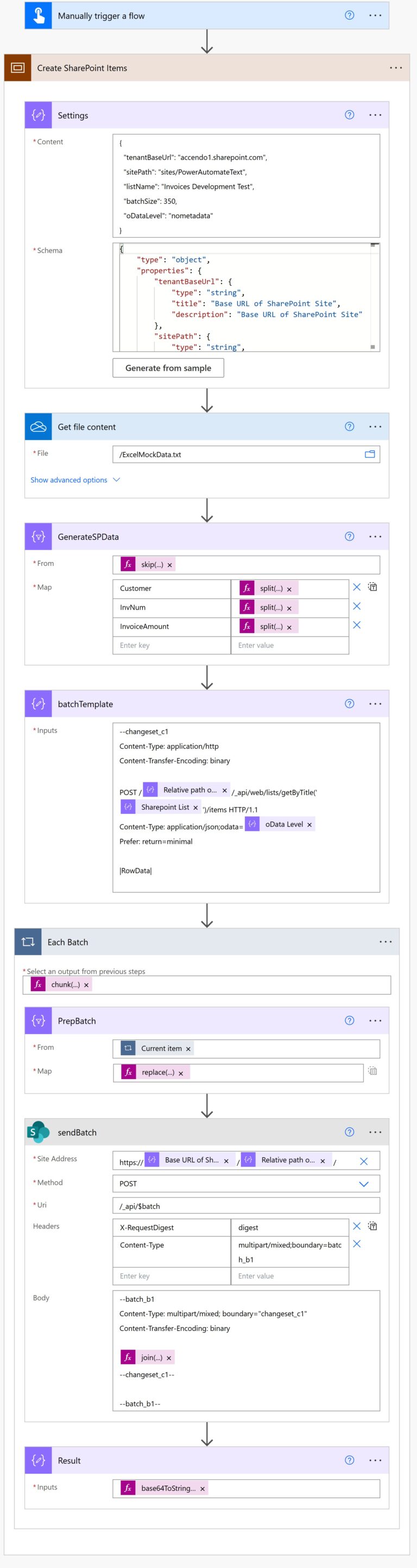Click the GenerateSPData Enter value field
Image resolution: width=417 pixels, height=1568 pixels.
[290, 645]
